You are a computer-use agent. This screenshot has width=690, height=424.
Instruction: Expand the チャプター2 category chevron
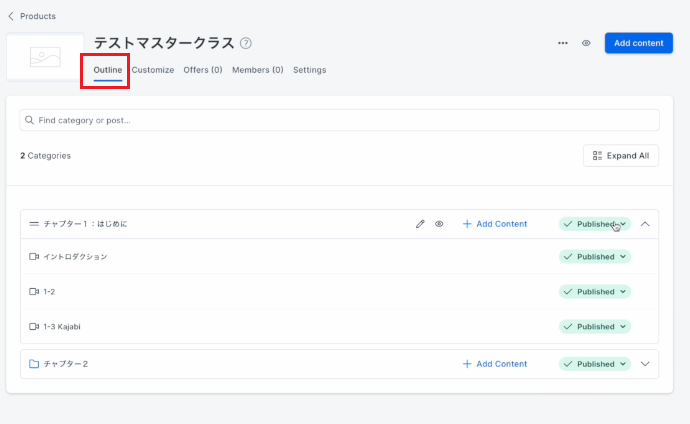(645, 364)
